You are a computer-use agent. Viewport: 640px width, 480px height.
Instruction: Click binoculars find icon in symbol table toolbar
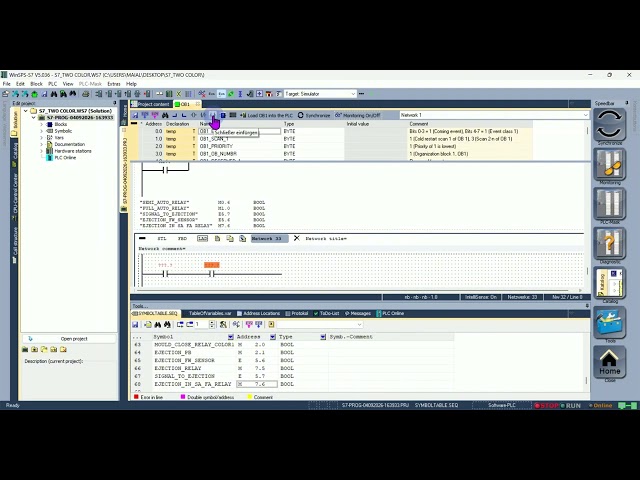tap(158, 324)
